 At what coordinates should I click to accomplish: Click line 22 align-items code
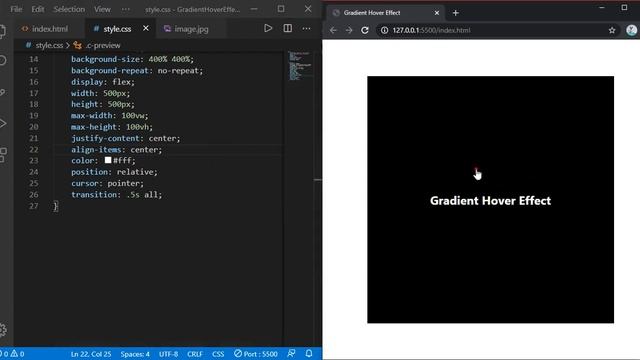[116, 149]
